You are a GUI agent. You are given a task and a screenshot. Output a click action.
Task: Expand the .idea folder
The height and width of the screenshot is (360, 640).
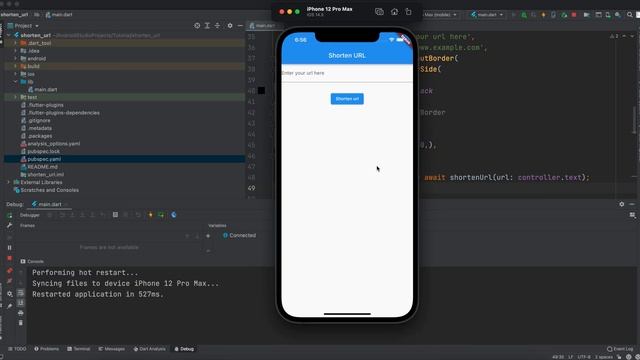pyautogui.click(x=16, y=51)
